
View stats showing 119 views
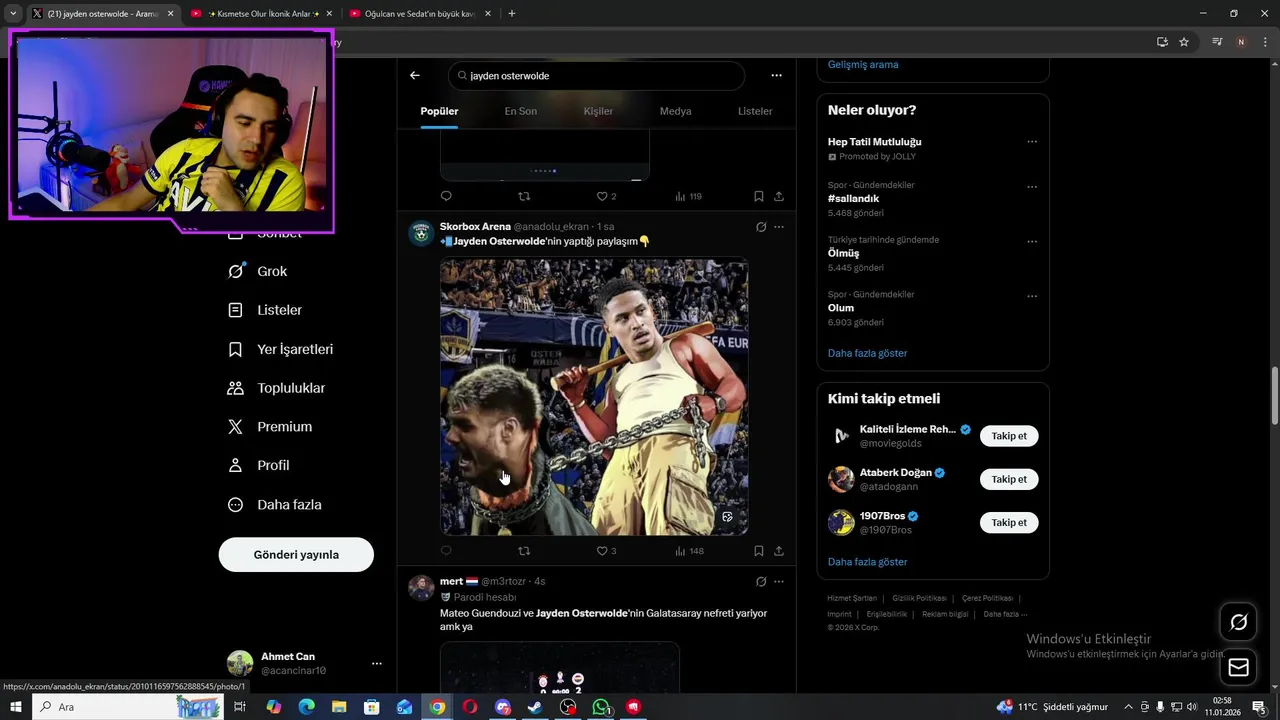pyautogui.click(x=689, y=196)
